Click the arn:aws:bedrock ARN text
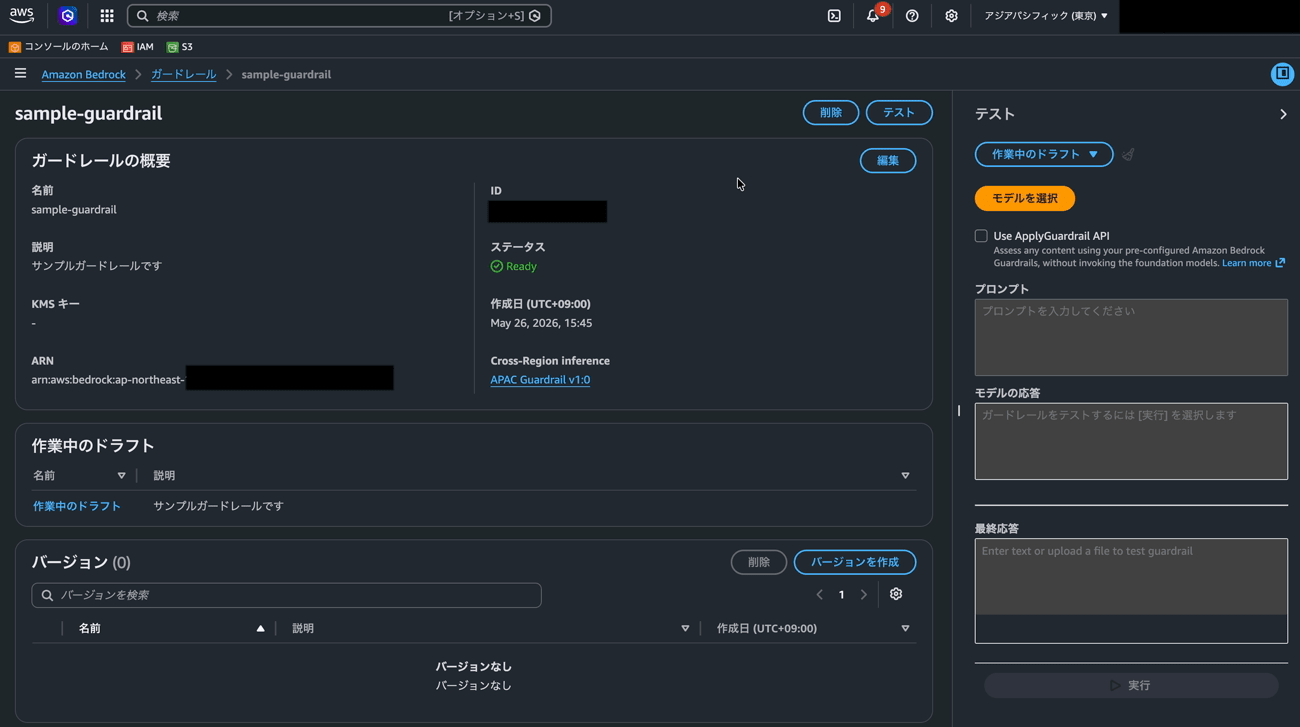 point(108,380)
